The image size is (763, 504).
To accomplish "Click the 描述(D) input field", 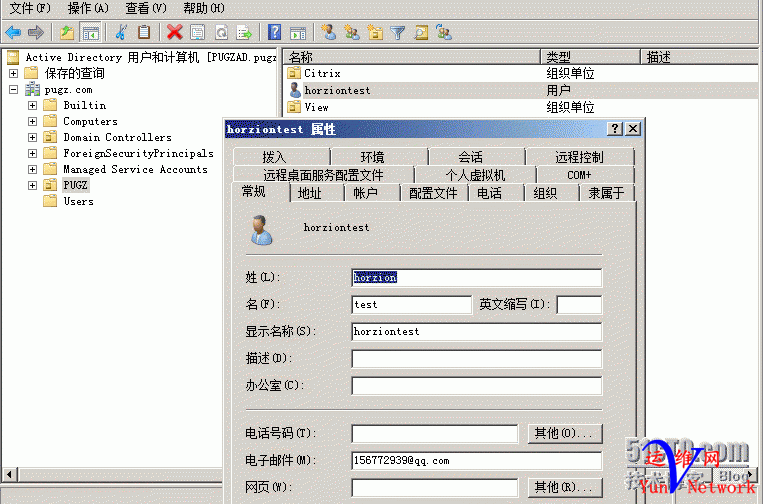I will click(x=476, y=359).
